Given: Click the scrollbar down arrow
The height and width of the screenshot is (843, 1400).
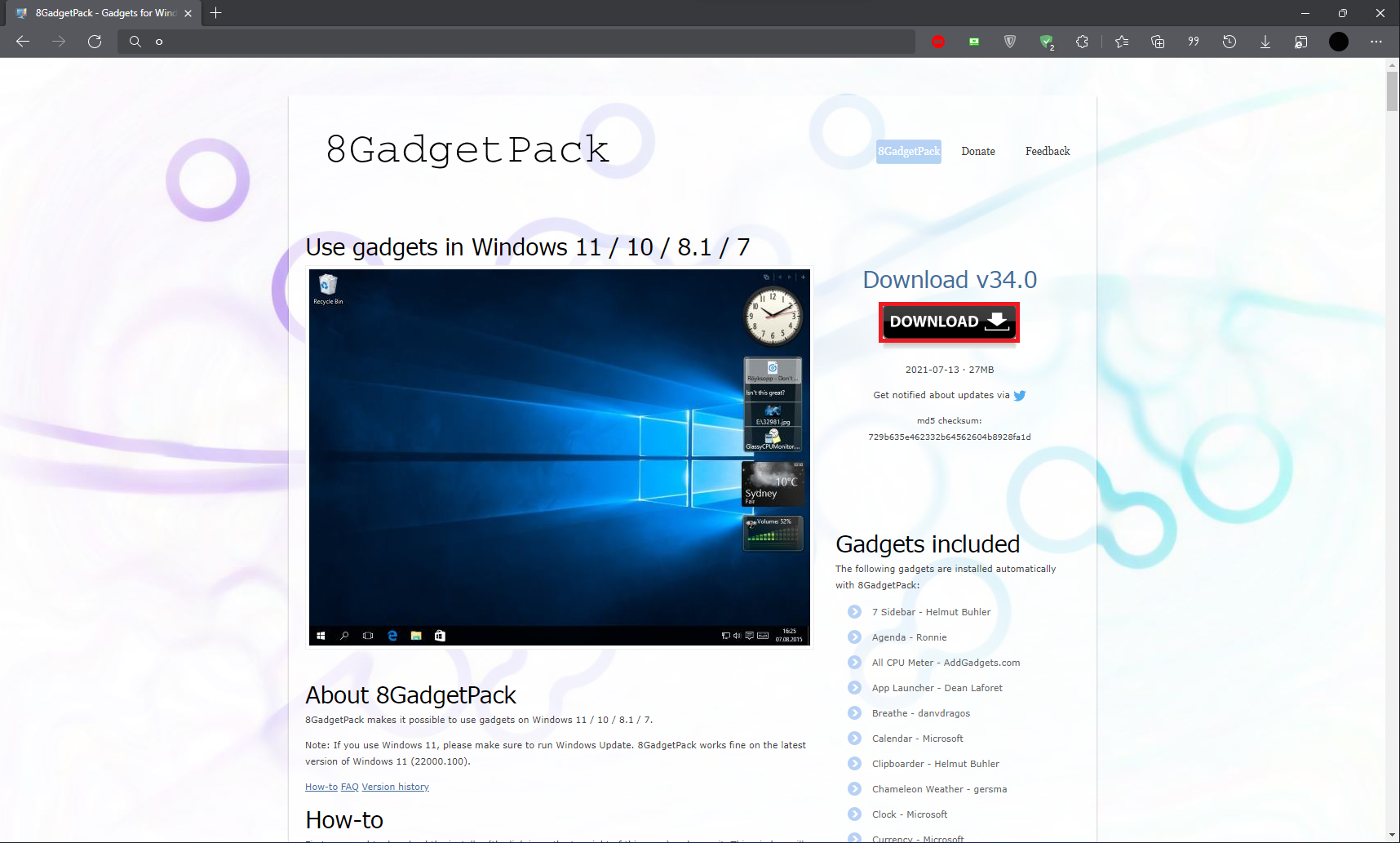Looking at the screenshot, I should (1392, 836).
